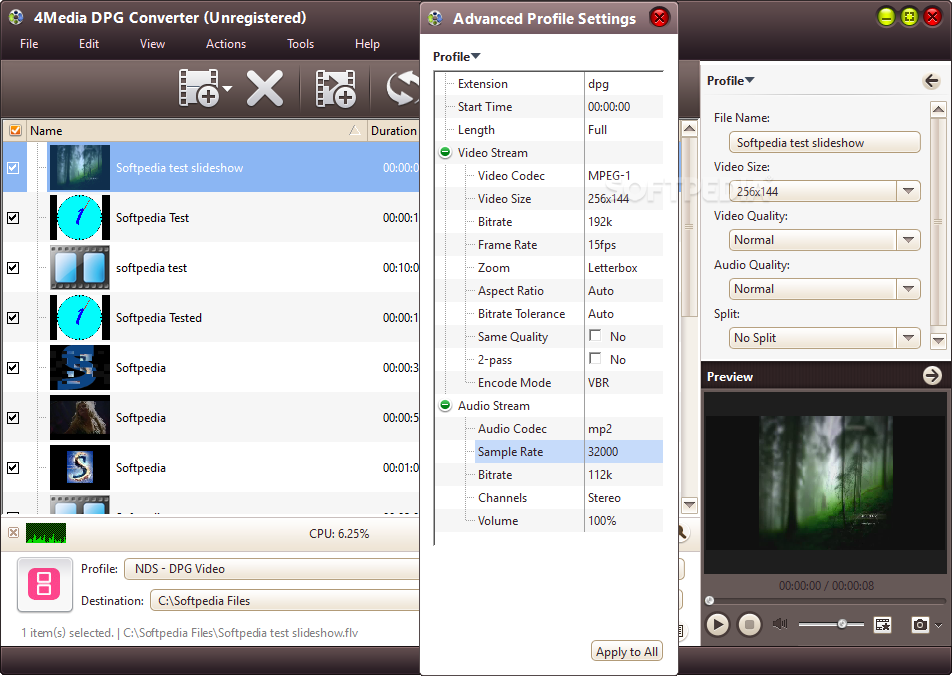Click the 4Media DPG Converter app icon

(16, 17)
